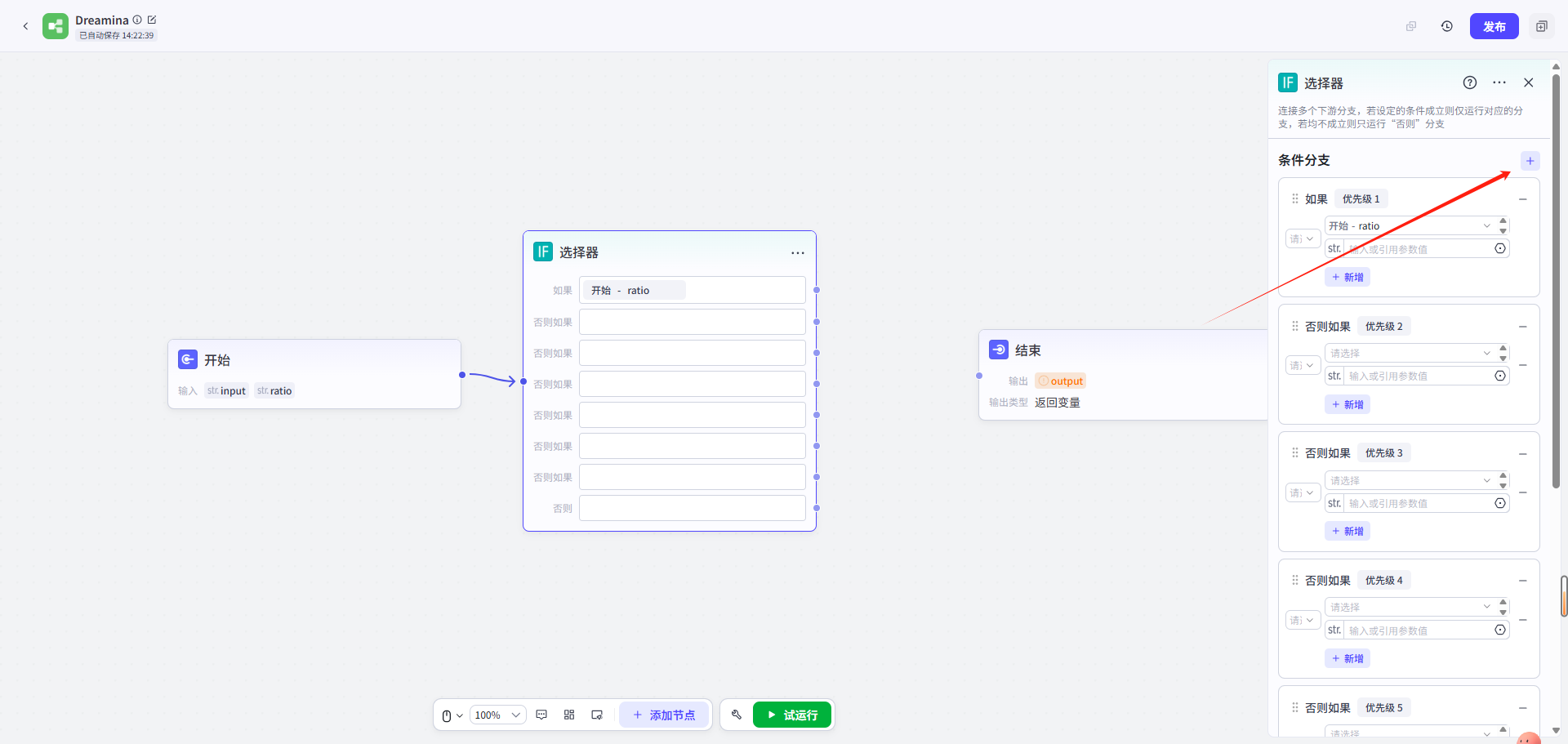Delete the condition row in 优先级 2
The image size is (1568, 744).
pos(1523,365)
